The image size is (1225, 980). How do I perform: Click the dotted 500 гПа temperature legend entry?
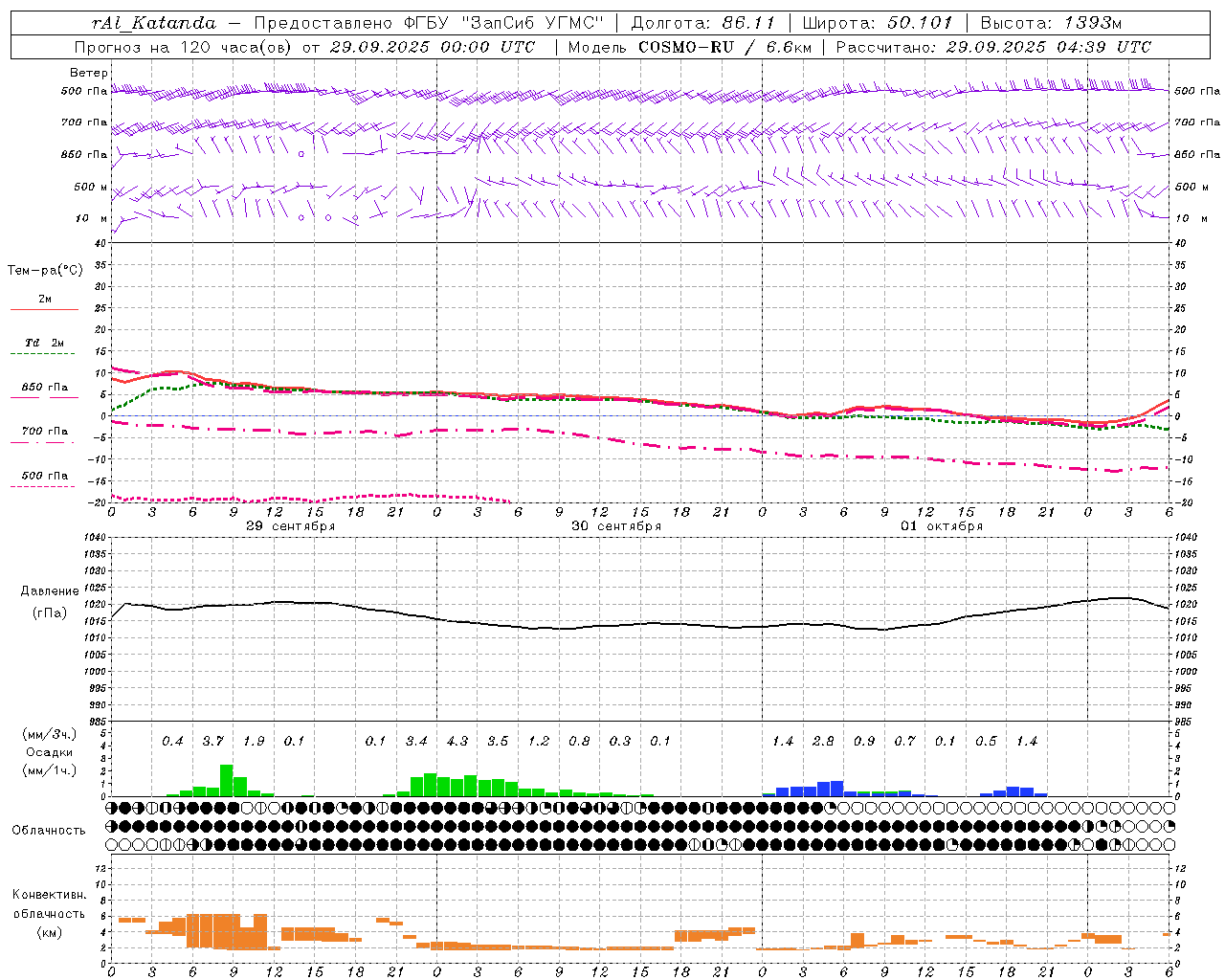point(44,479)
